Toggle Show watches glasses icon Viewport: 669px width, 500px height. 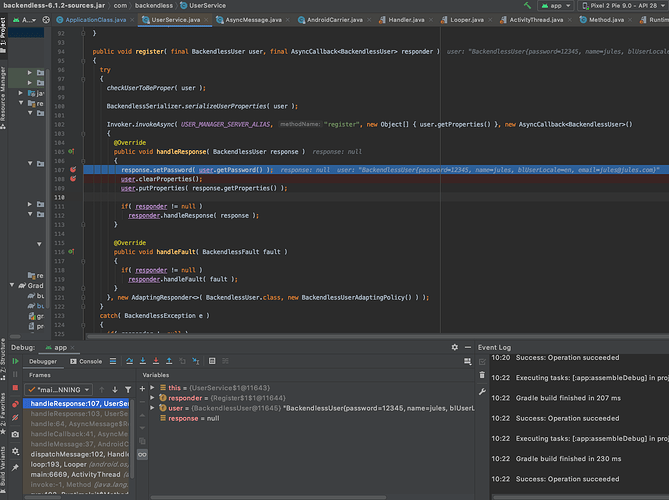142,455
